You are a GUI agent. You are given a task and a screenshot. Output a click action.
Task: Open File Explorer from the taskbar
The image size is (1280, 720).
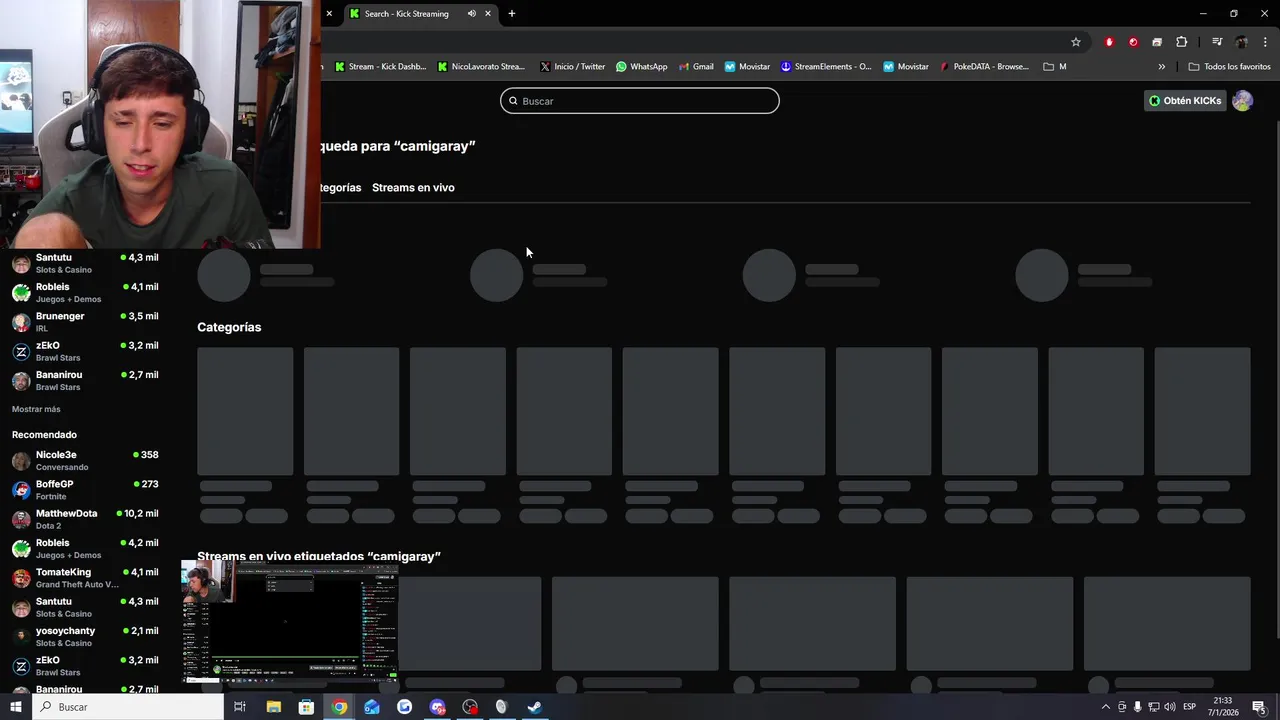coord(273,707)
